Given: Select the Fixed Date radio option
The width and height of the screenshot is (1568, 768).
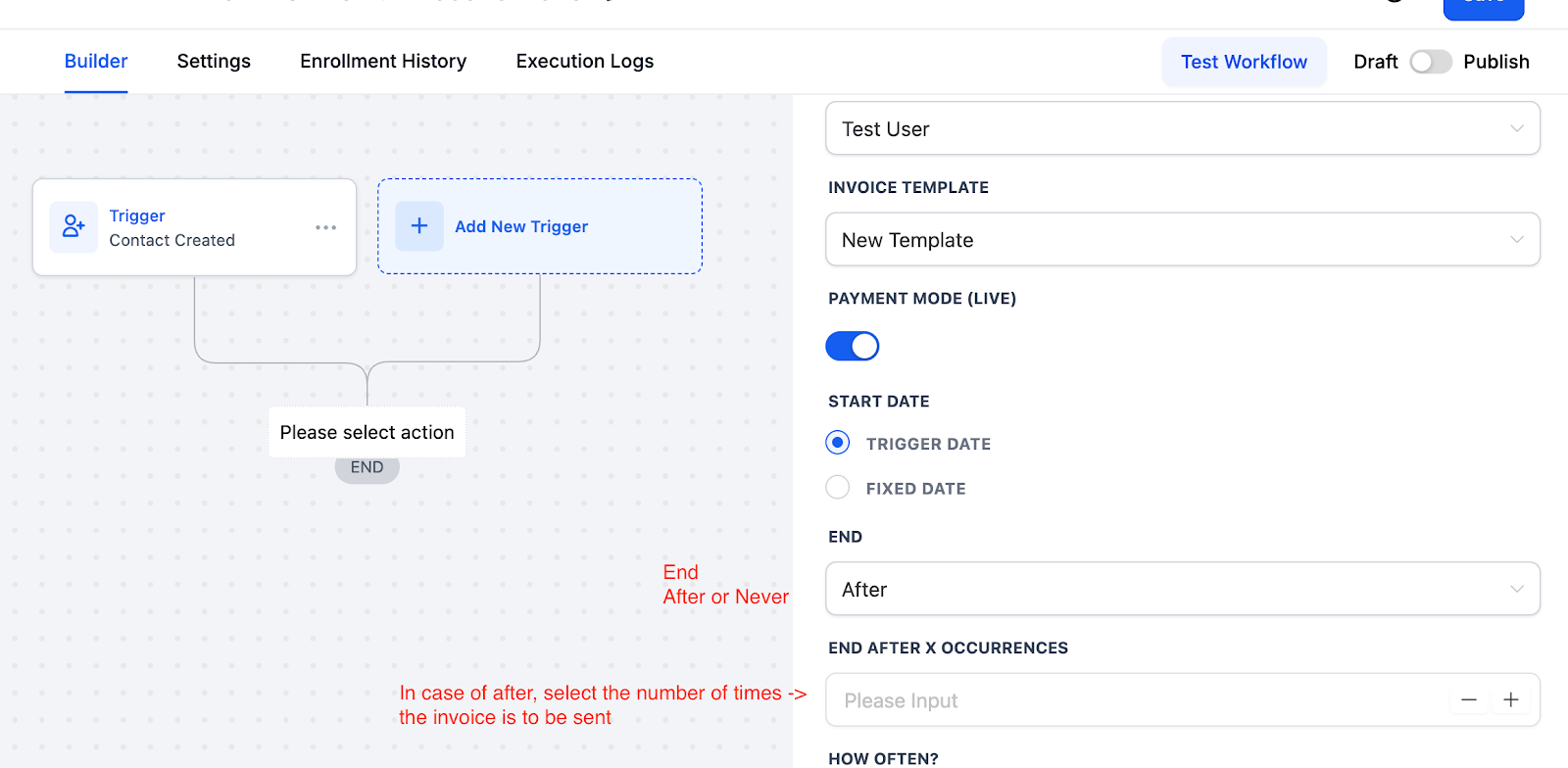Looking at the screenshot, I should click(838, 487).
